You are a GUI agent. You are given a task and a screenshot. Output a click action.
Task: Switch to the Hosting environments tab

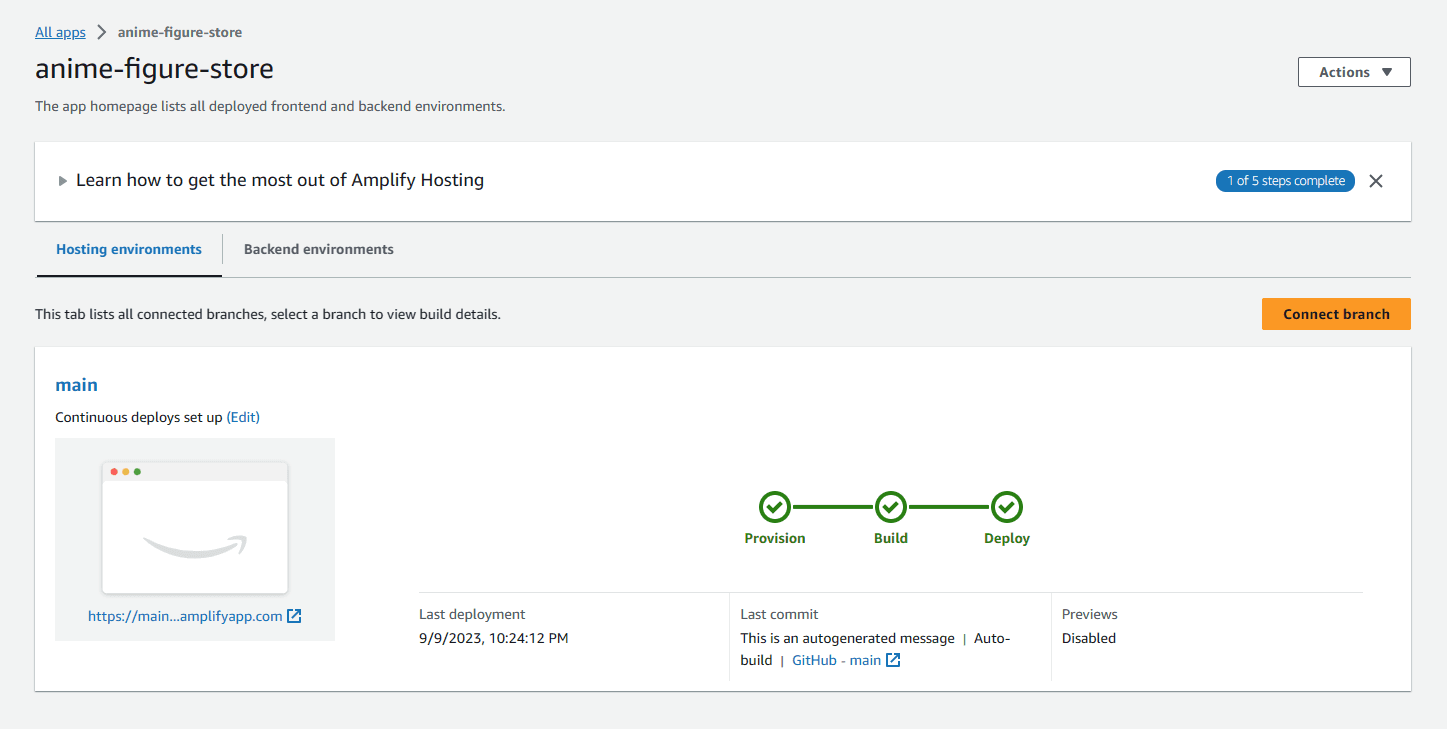tap(129, 250)
